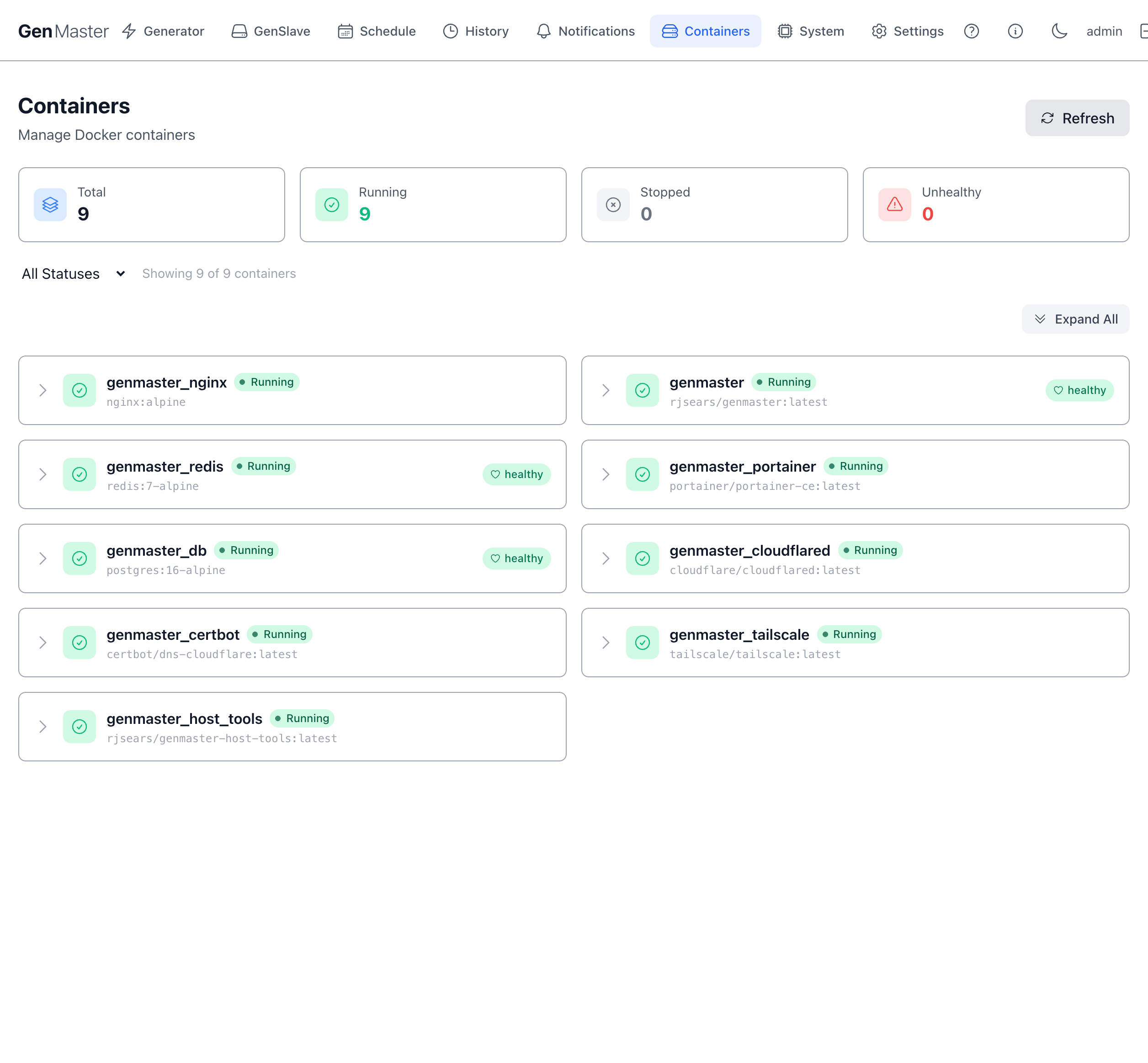The width and height of the screenshot is (1148, 1063).
Task: Click the Running checkmark stat icon
Action: (x=332, y=205)
